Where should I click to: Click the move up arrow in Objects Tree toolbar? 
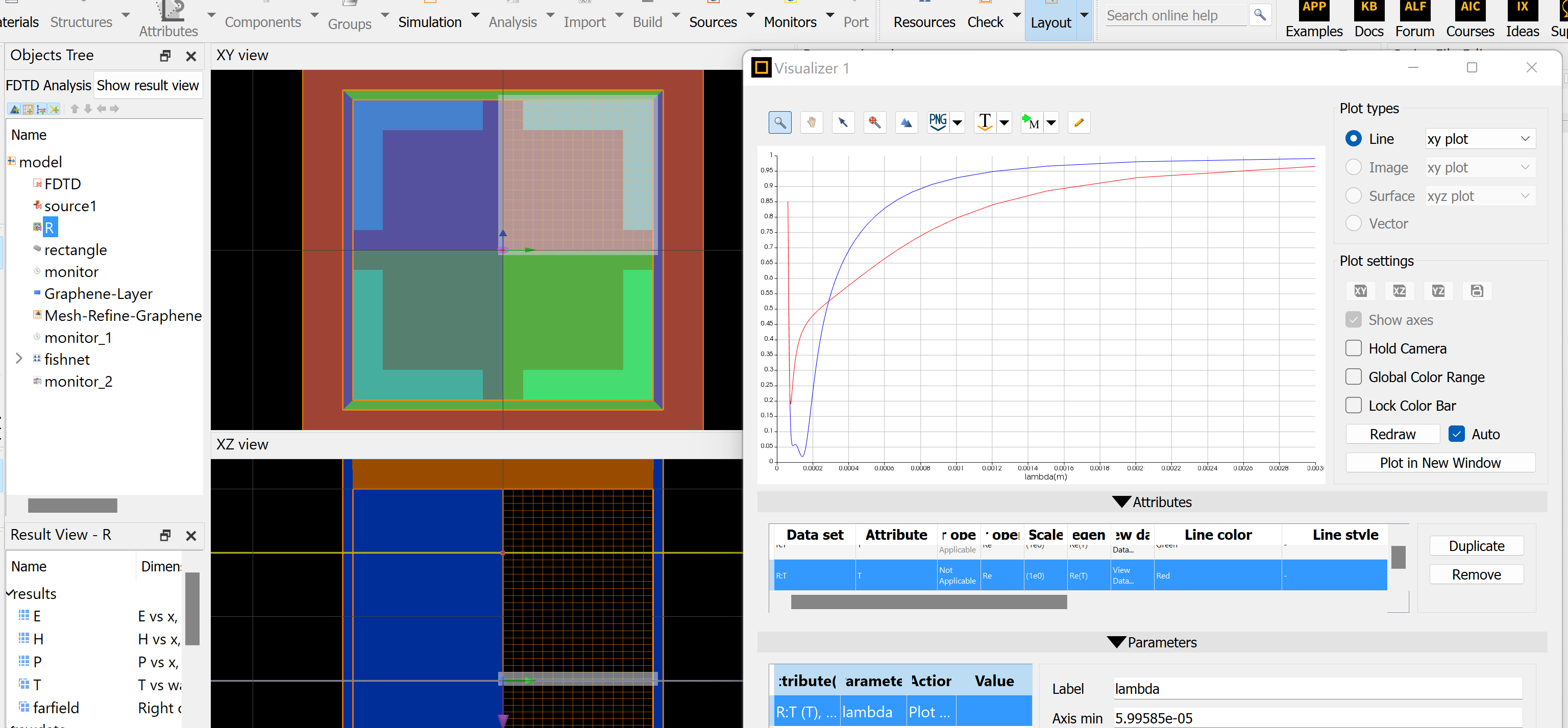coord(74,109)
